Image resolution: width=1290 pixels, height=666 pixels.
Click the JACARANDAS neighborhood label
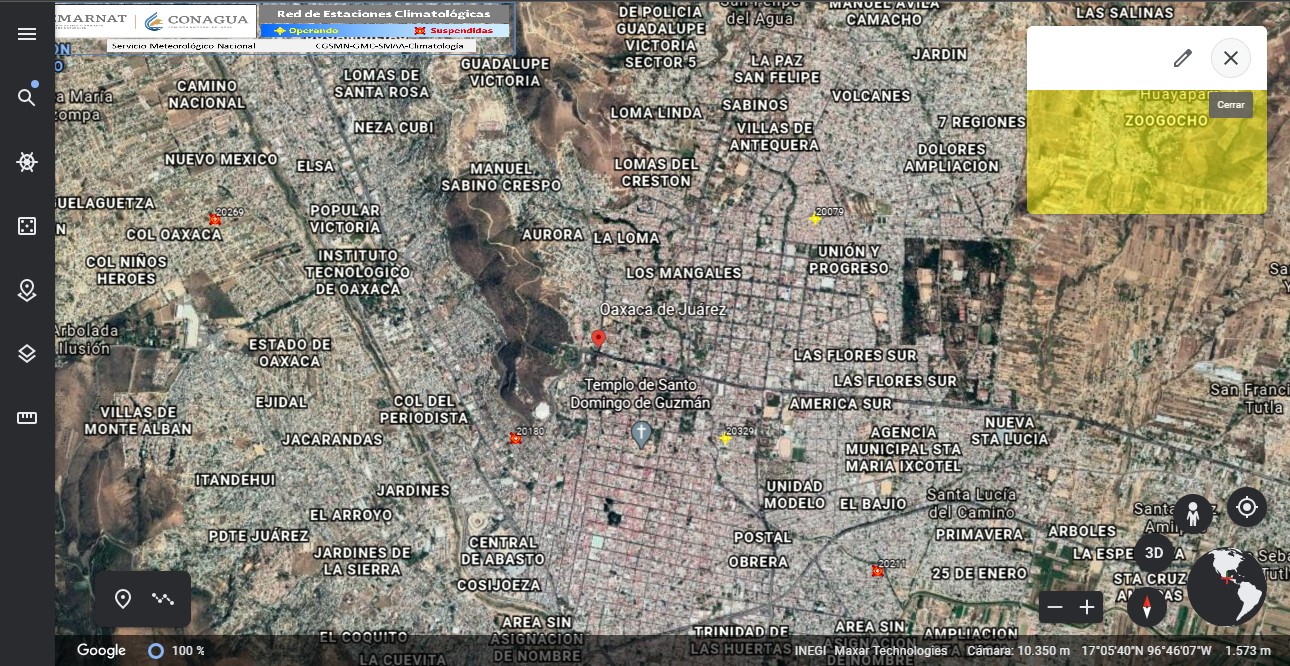332,439
